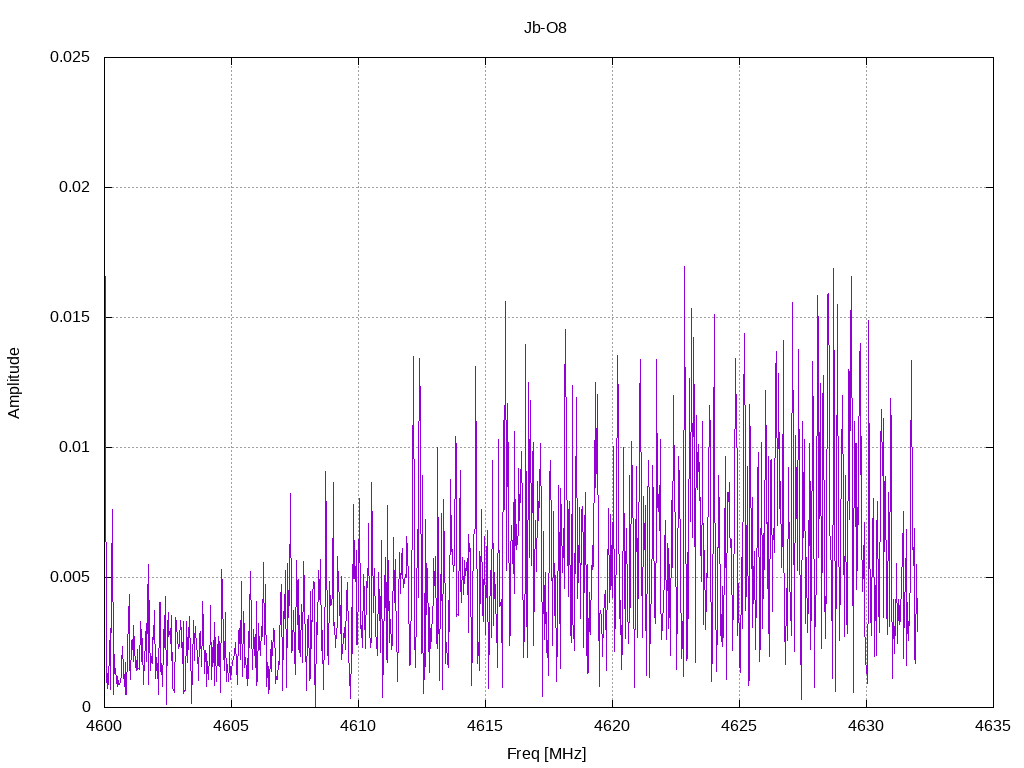Click the x-axis tick label 4630
Screen dimensions: 1024x768
click(x=867, y=726)
